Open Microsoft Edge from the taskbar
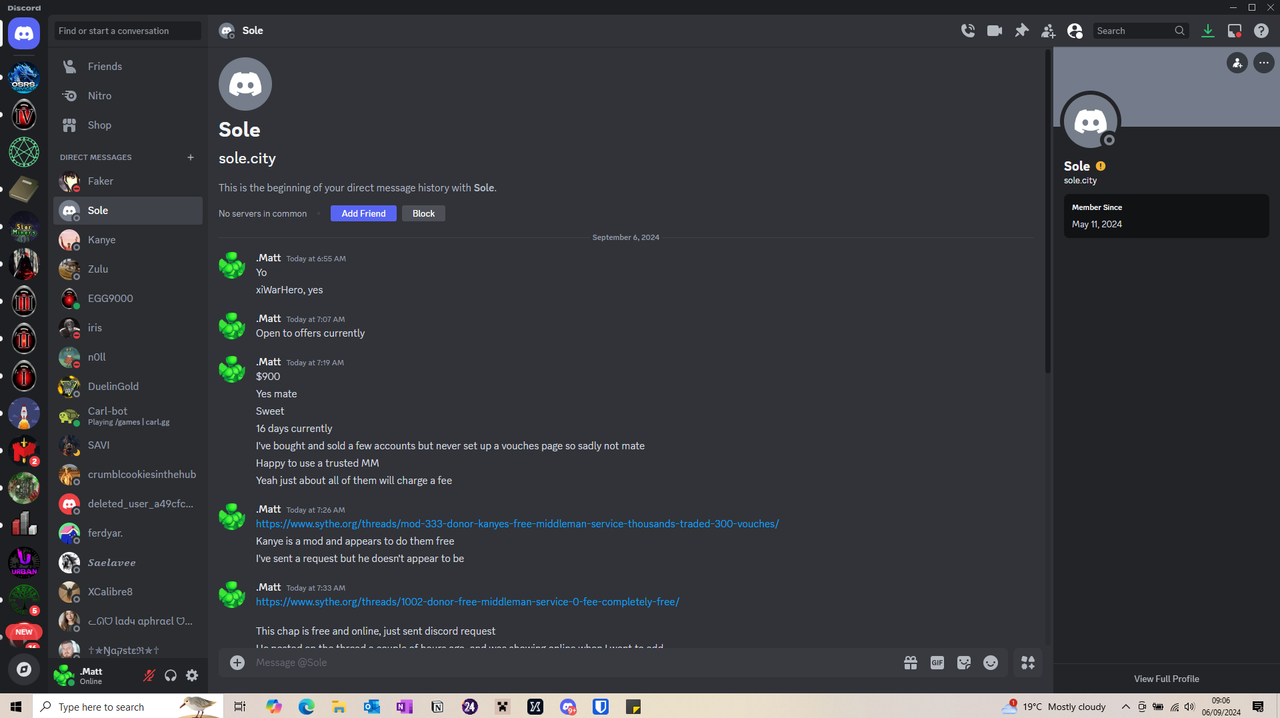The image size is (1280, 718). pos(306,707)
